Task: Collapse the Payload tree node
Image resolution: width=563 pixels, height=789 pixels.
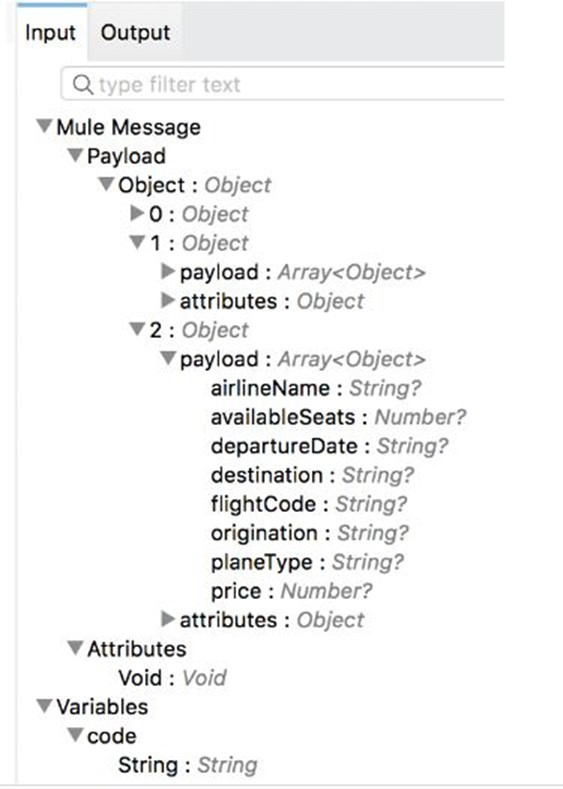Action: pos(75,154)
